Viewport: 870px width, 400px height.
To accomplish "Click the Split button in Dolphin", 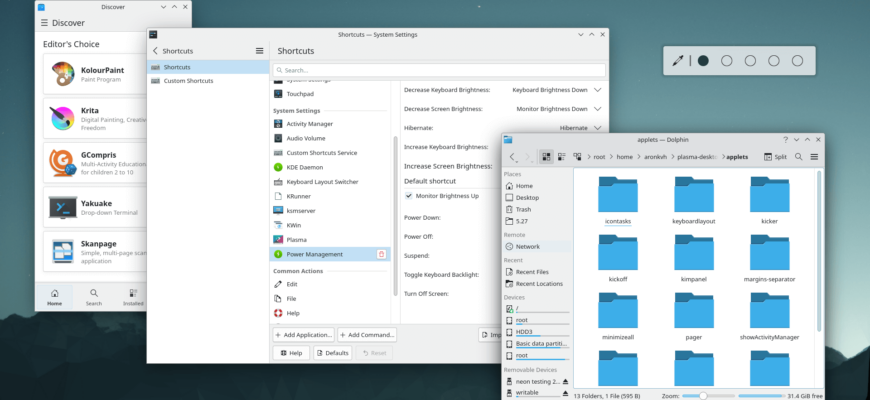I will click(775, 157).
